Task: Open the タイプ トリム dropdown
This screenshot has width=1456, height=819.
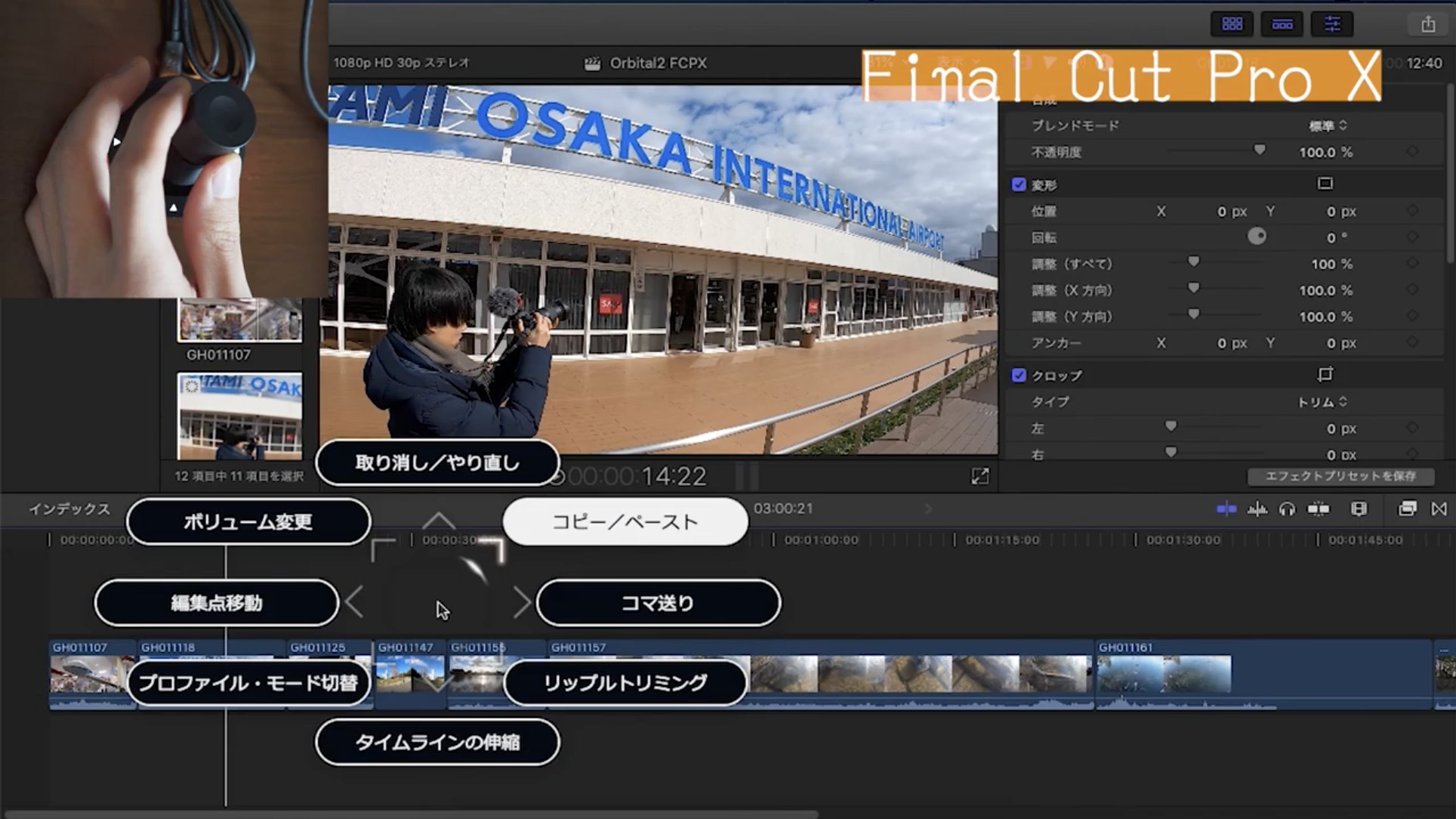Action: tap(1322, 402)
